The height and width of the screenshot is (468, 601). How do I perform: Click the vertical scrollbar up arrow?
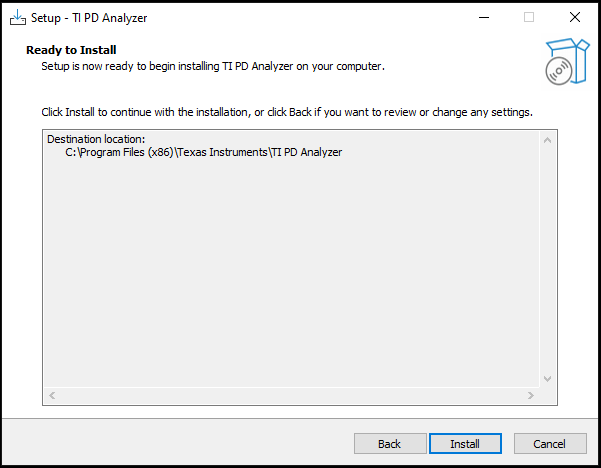coord(547,139)
